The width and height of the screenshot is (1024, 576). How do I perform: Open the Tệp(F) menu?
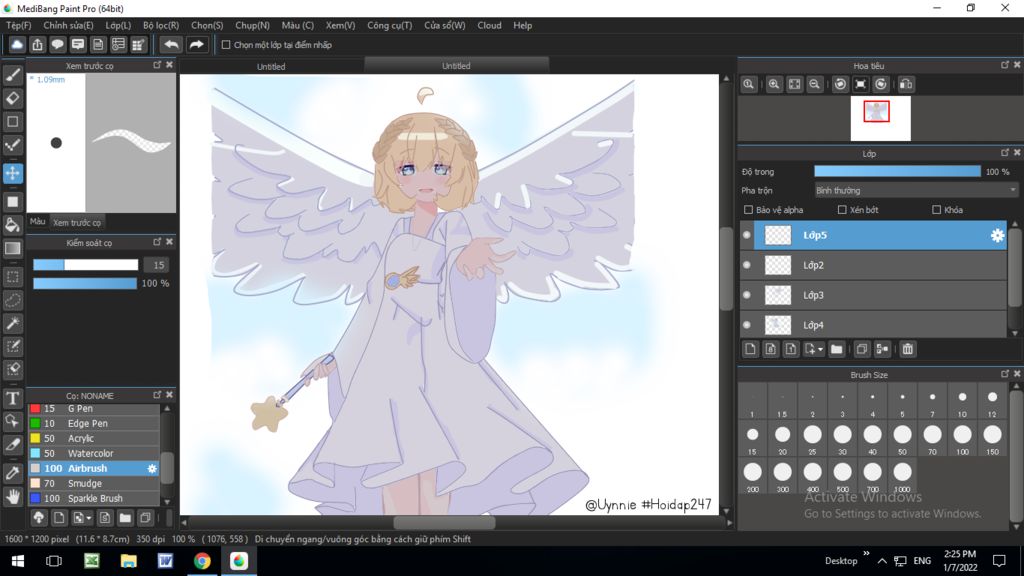tap(18, 25)
